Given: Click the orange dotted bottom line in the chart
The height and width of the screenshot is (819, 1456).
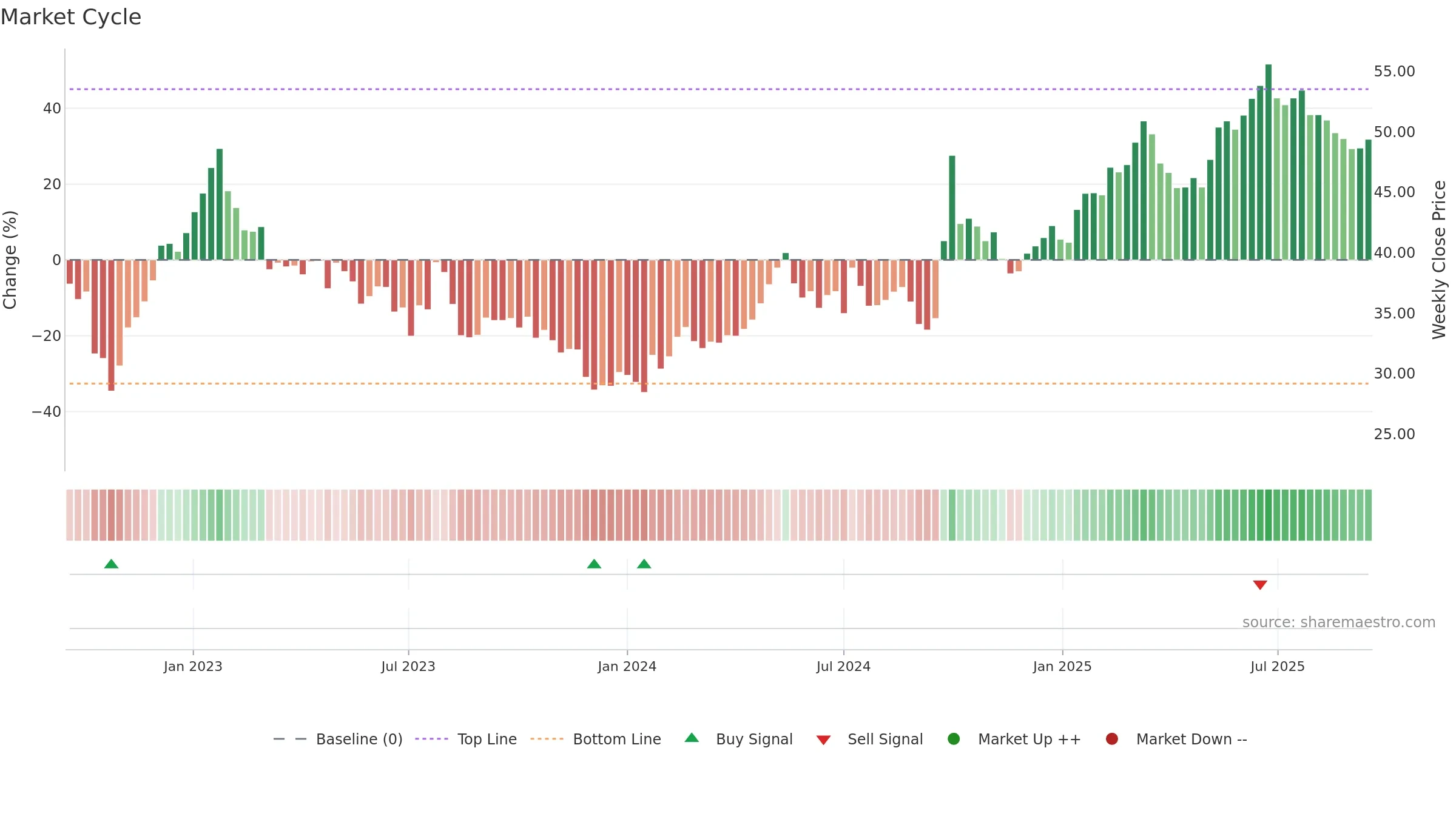Looking at the screenshot, I should click(719, 383).
